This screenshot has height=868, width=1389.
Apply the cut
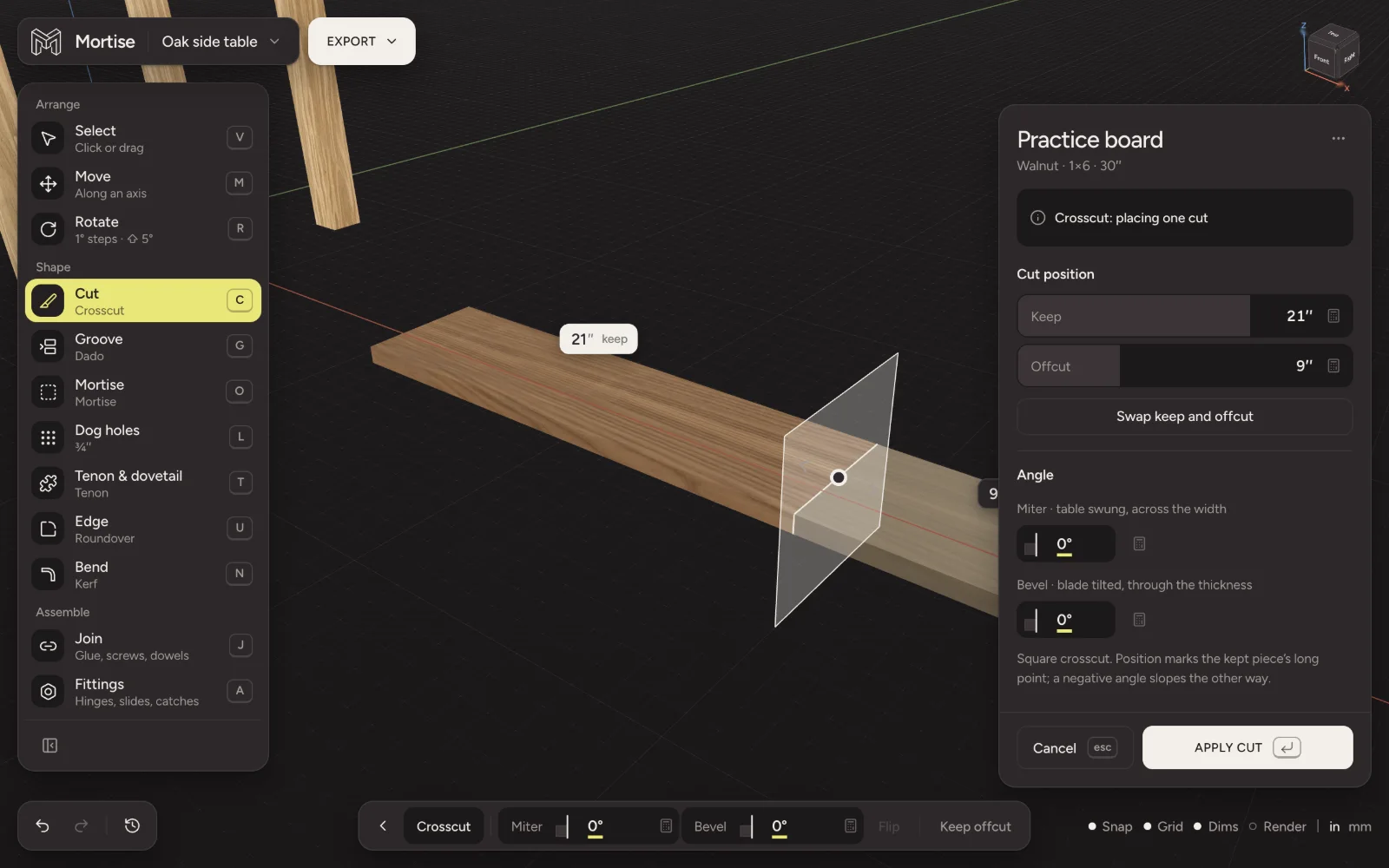(1247, 747)
